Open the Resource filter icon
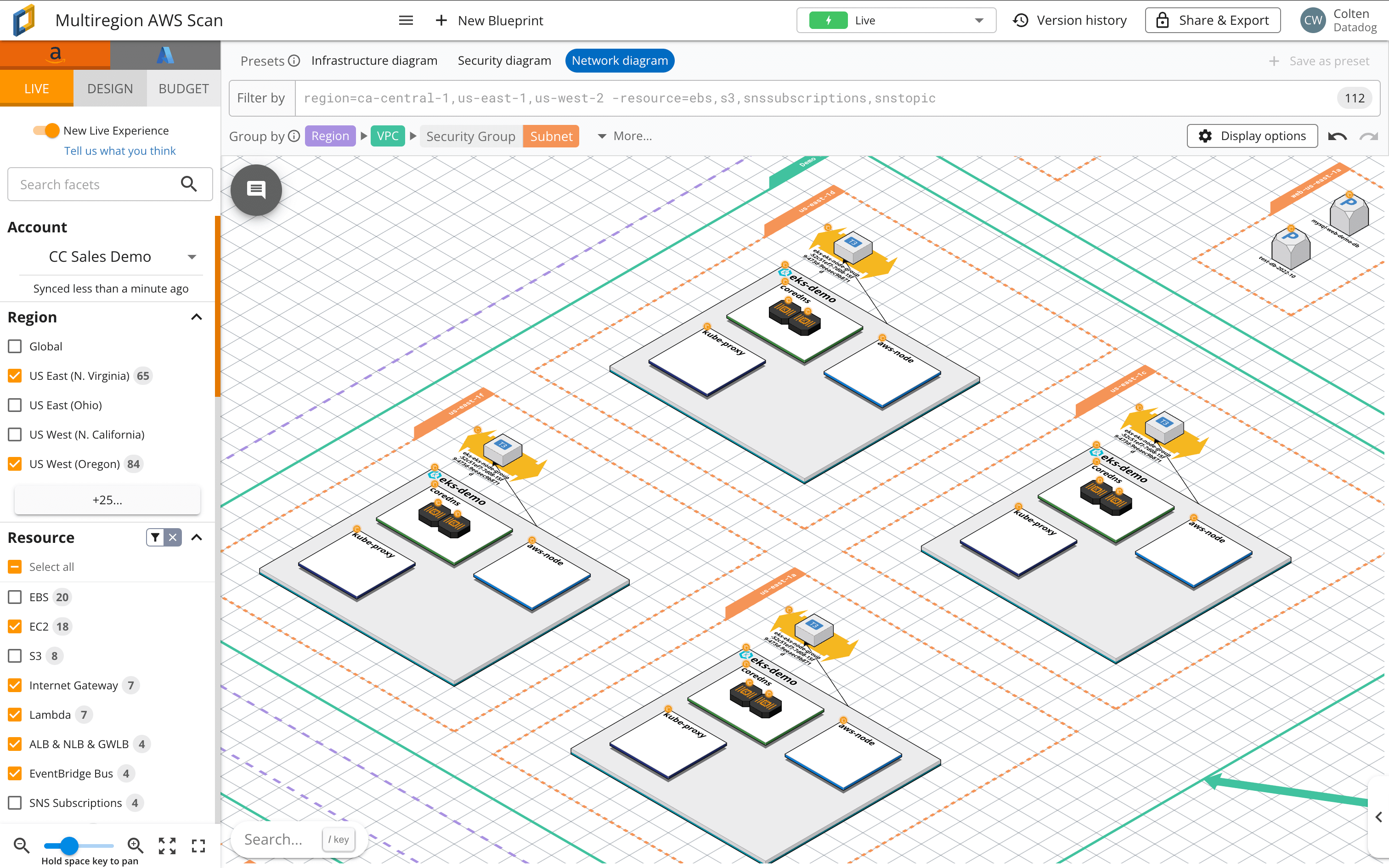 [x=155, y=537]
